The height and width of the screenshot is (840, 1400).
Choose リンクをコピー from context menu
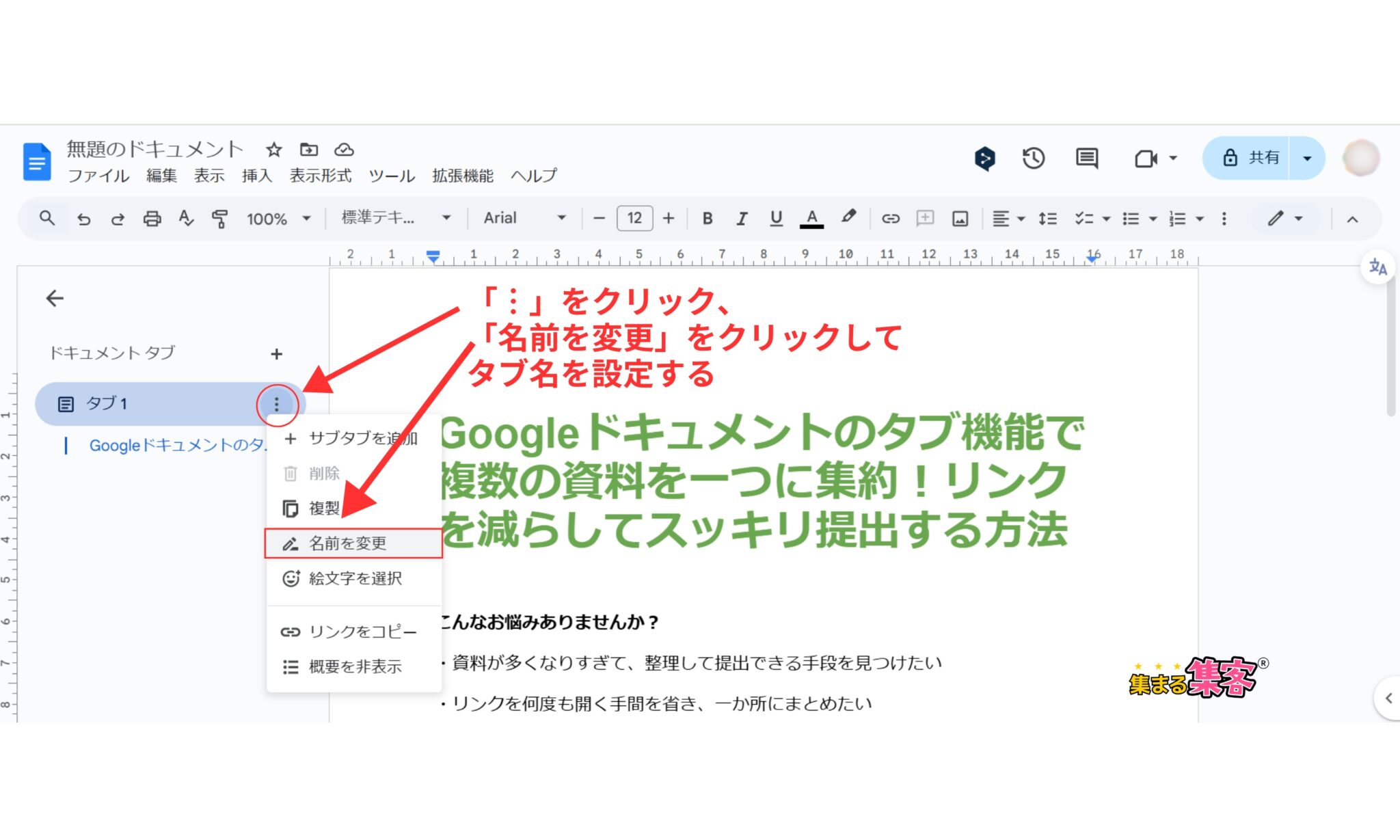coord(354,632)
